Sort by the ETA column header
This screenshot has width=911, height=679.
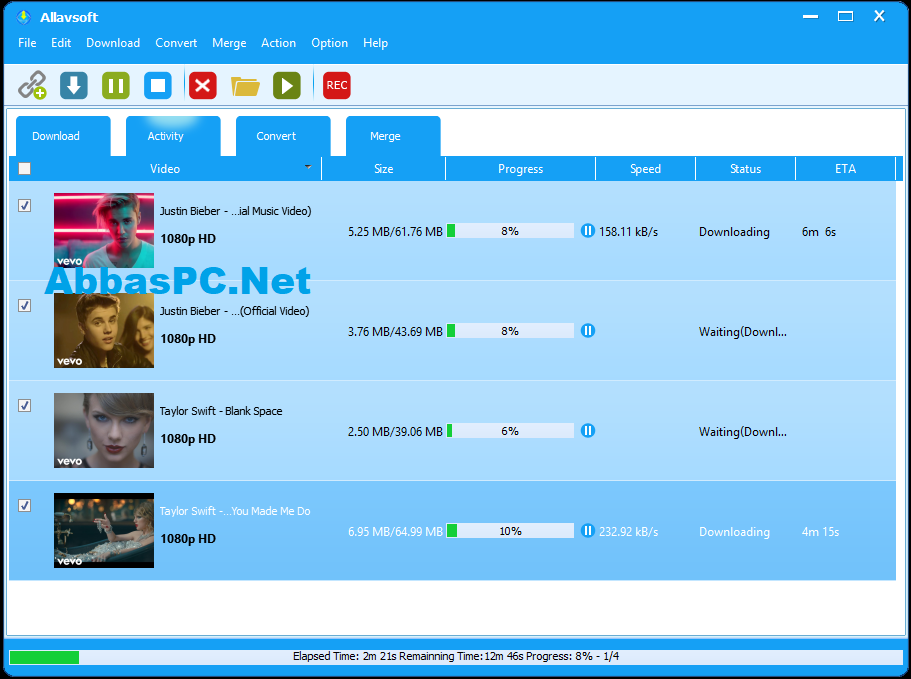pos(845,169)
